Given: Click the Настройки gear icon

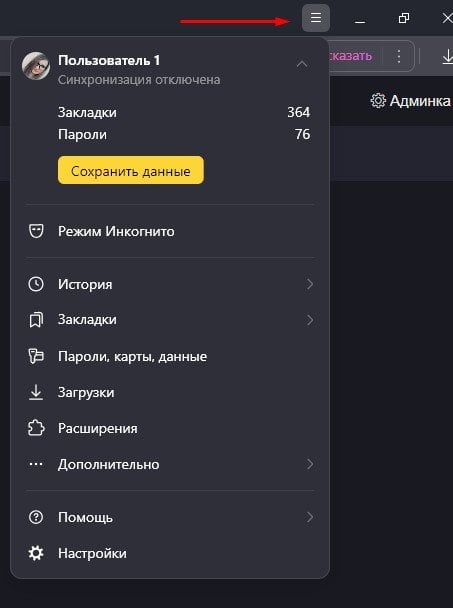Looking at the screenshot, I should 36,553.
